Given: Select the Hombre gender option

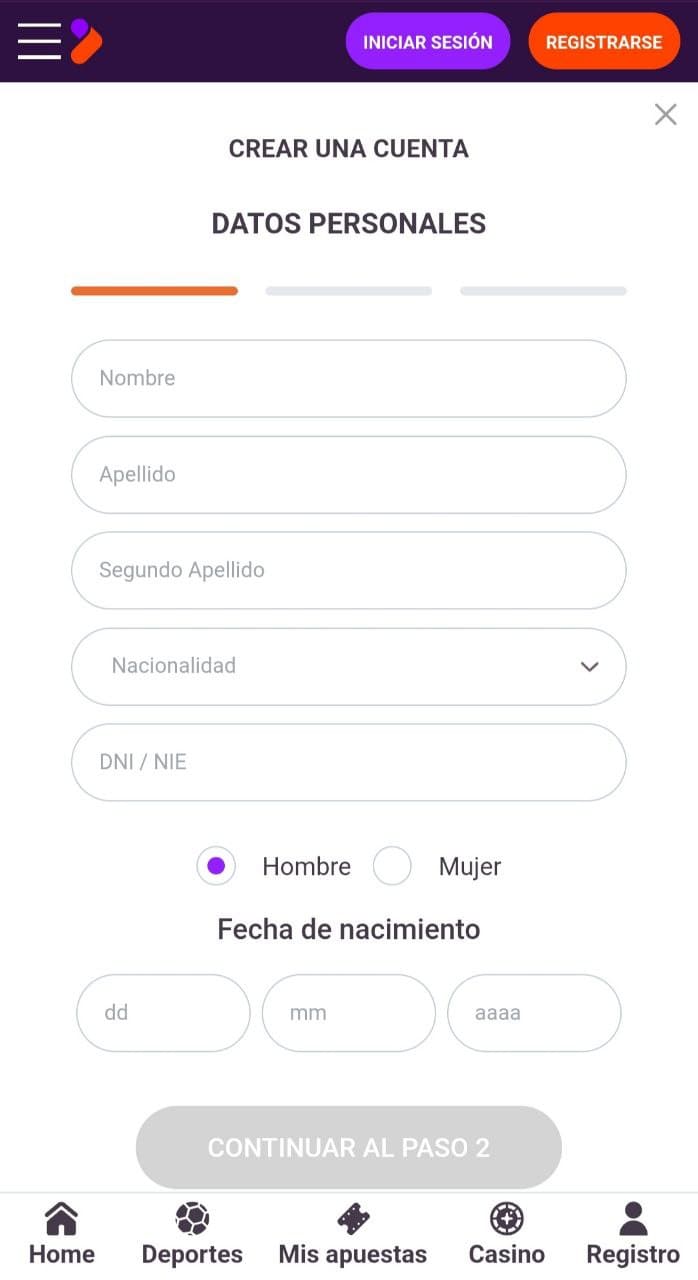Looking at the screenshot, I should (216, 866).
